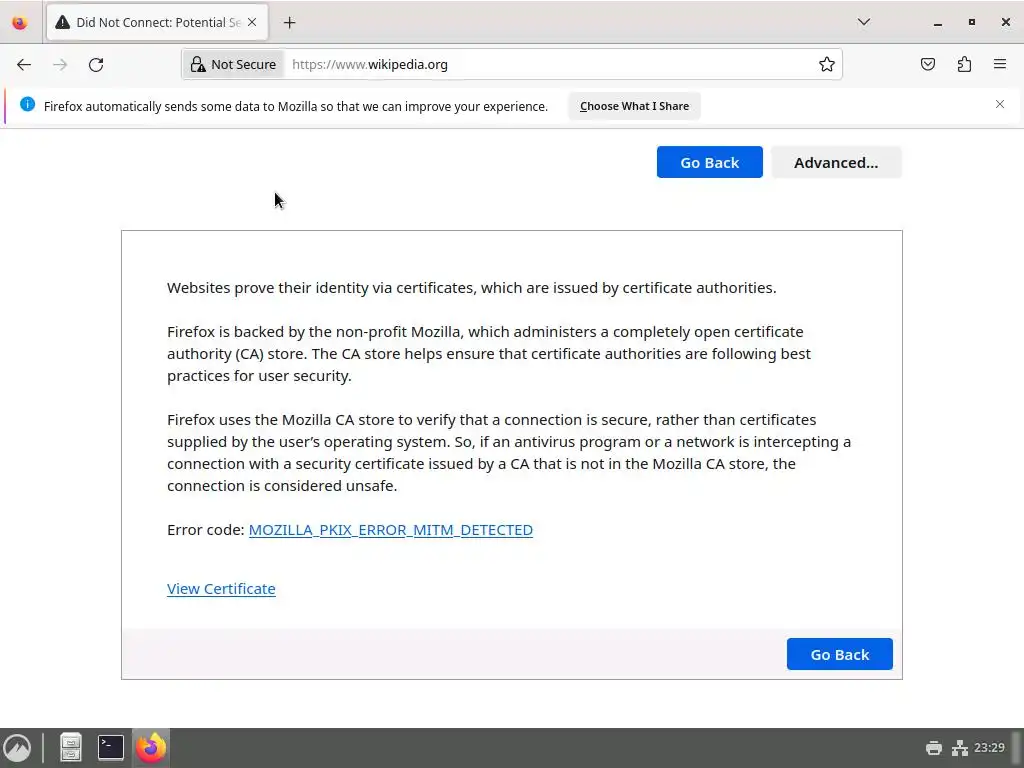Click the printer tray icon
This screenshot has width=1024, height=768.
[934, 748]
